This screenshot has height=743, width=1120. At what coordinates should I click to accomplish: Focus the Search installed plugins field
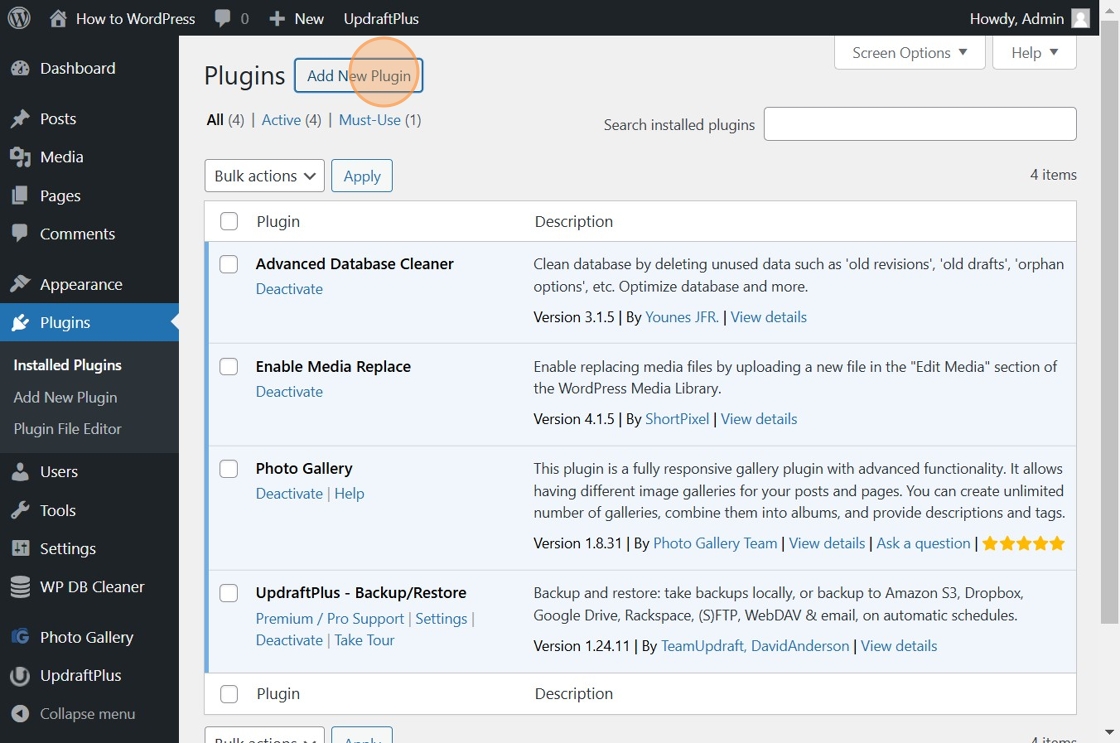[920, 124]
